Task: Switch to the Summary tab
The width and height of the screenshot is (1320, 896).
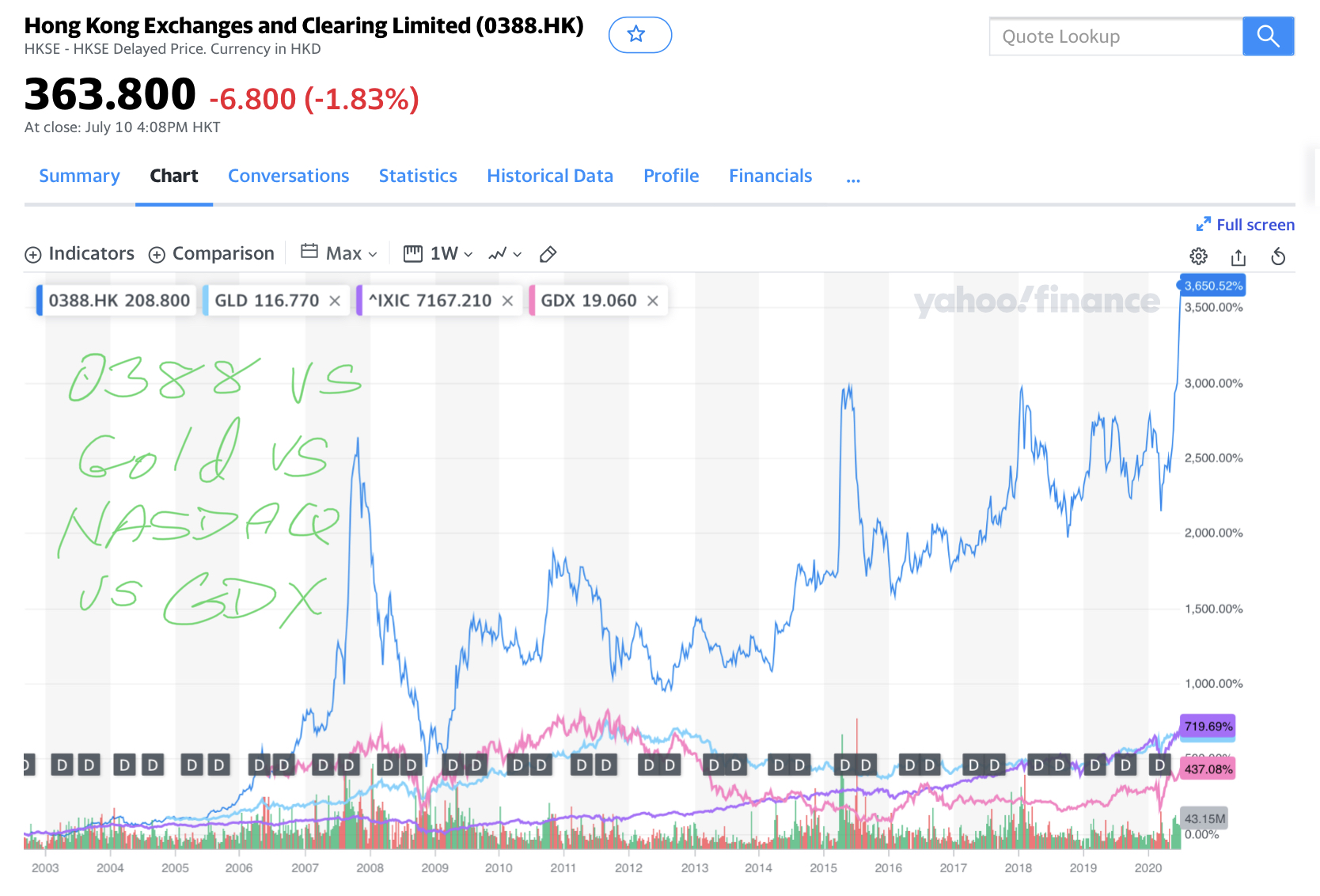Action: (79, 176)
